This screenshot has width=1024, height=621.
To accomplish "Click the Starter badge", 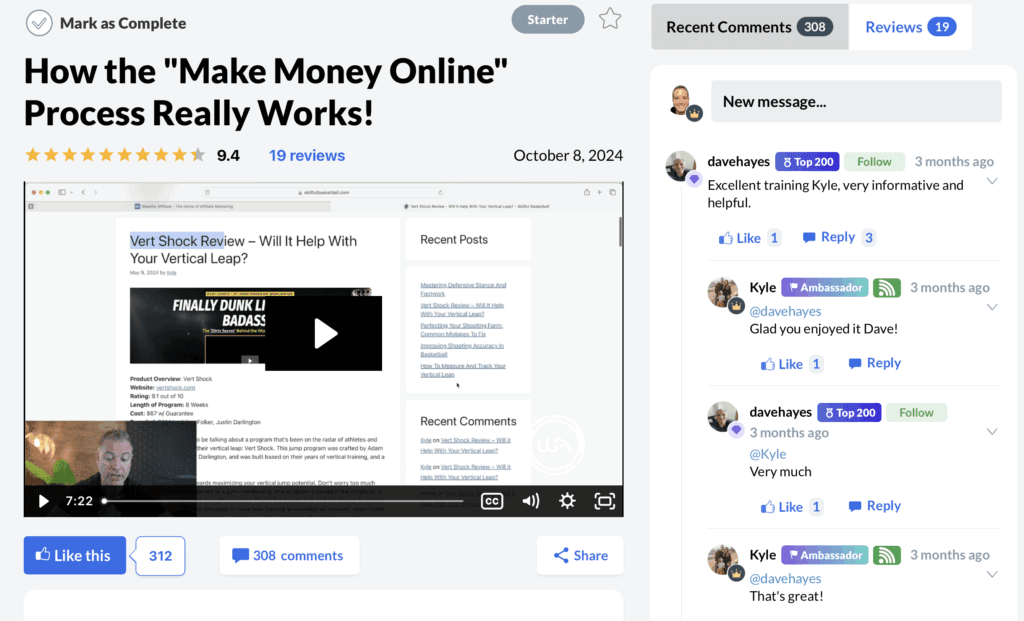I will click(x=547, y=20).
